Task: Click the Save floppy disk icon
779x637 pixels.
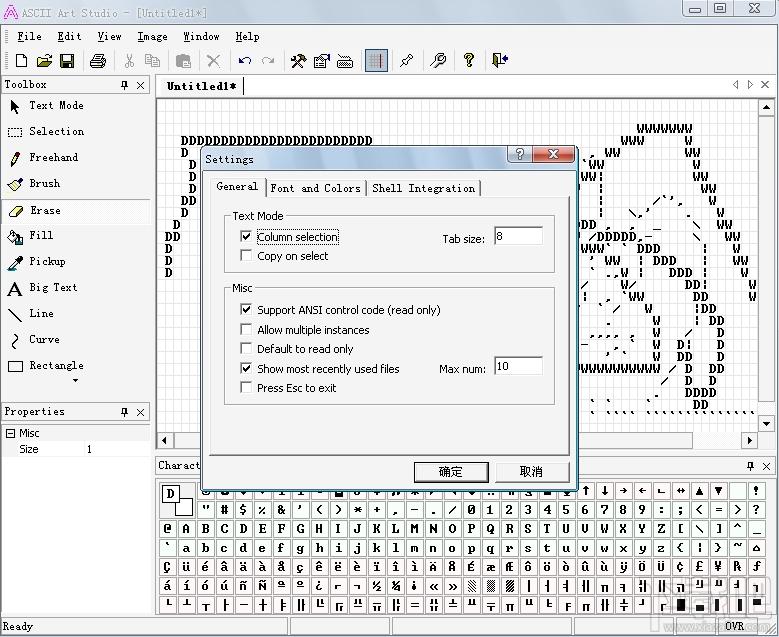Action: click(67, 61)
